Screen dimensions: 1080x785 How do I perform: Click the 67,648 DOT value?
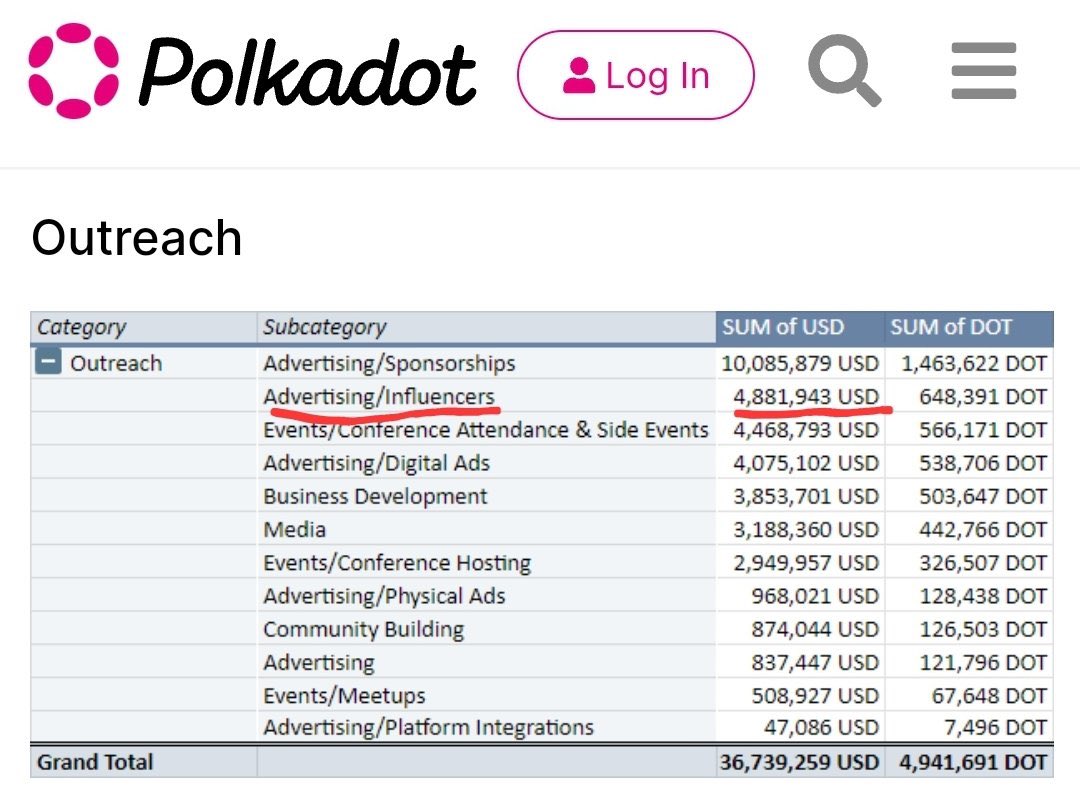(x=989, y=695)
